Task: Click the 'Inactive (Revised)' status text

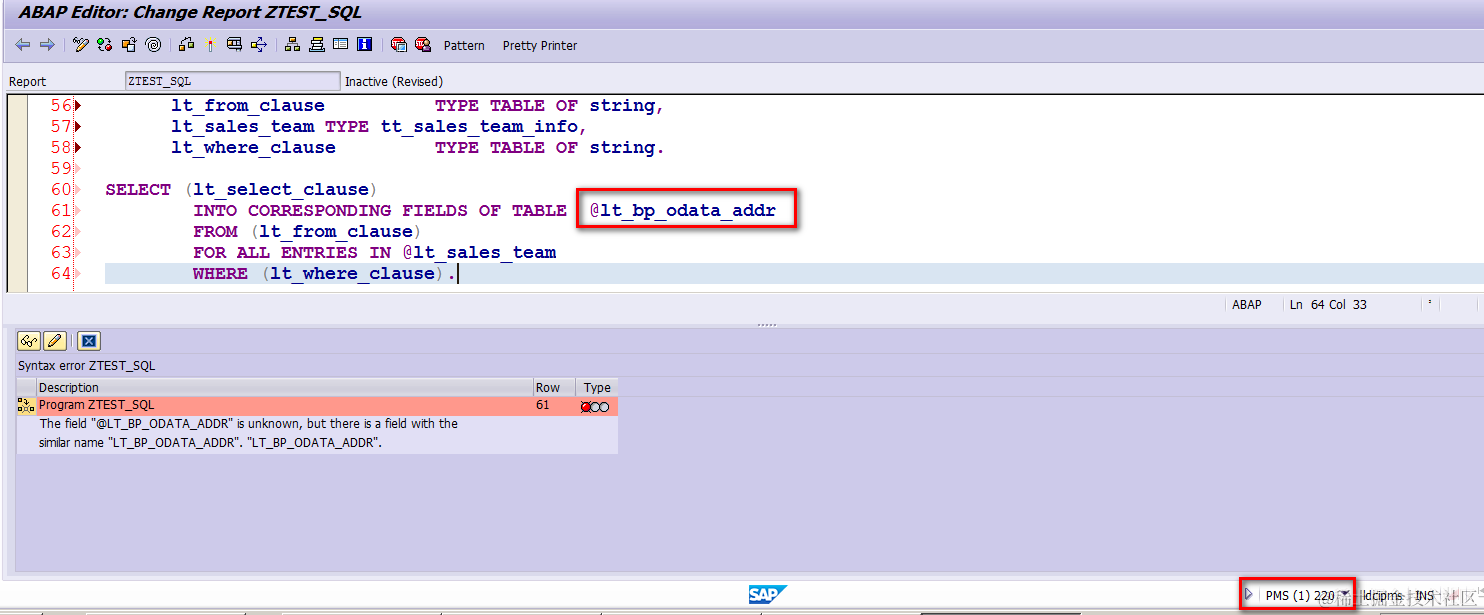Action: (394, 82)
